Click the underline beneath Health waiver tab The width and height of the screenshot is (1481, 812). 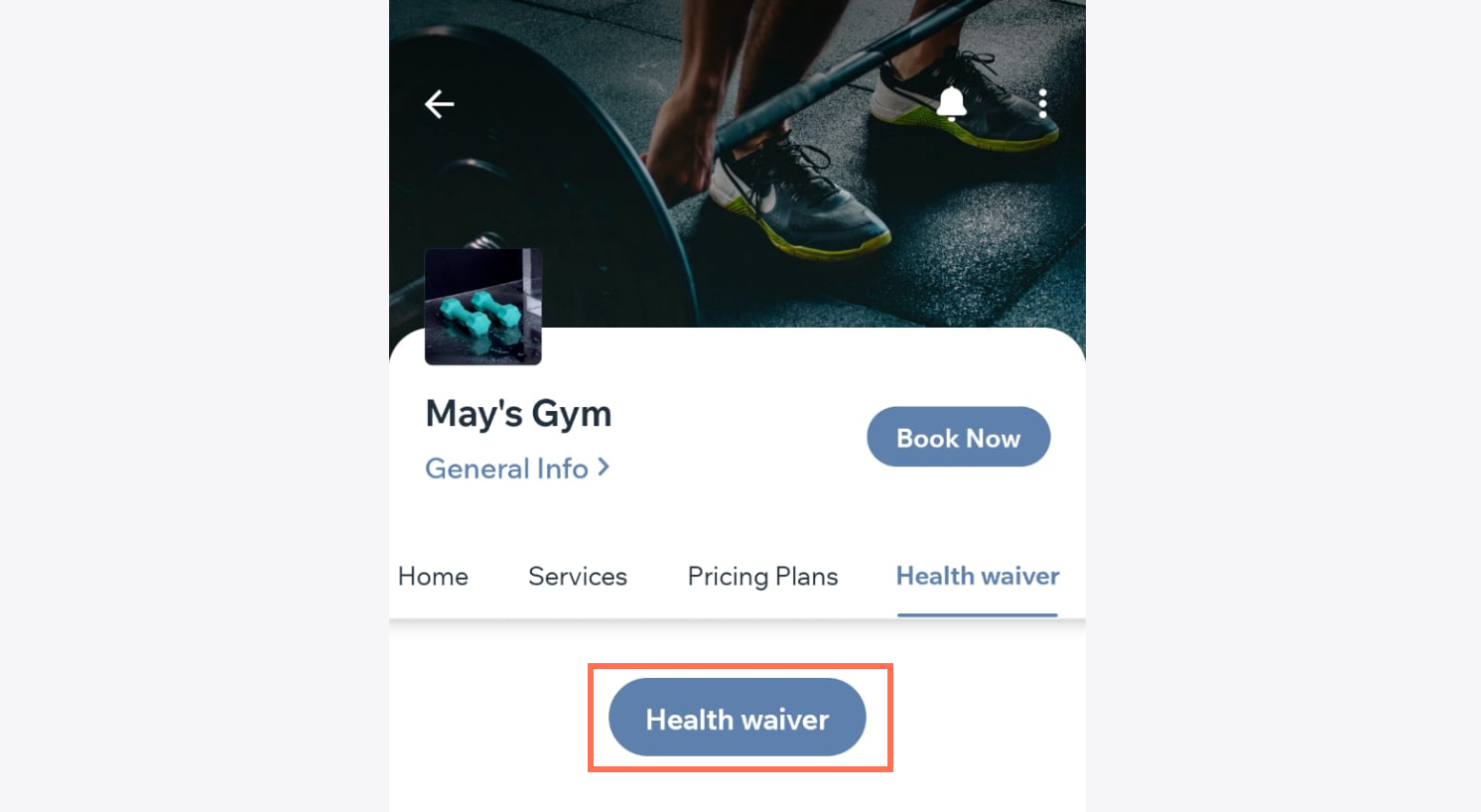pyautogui.click(x=978, y=614)
